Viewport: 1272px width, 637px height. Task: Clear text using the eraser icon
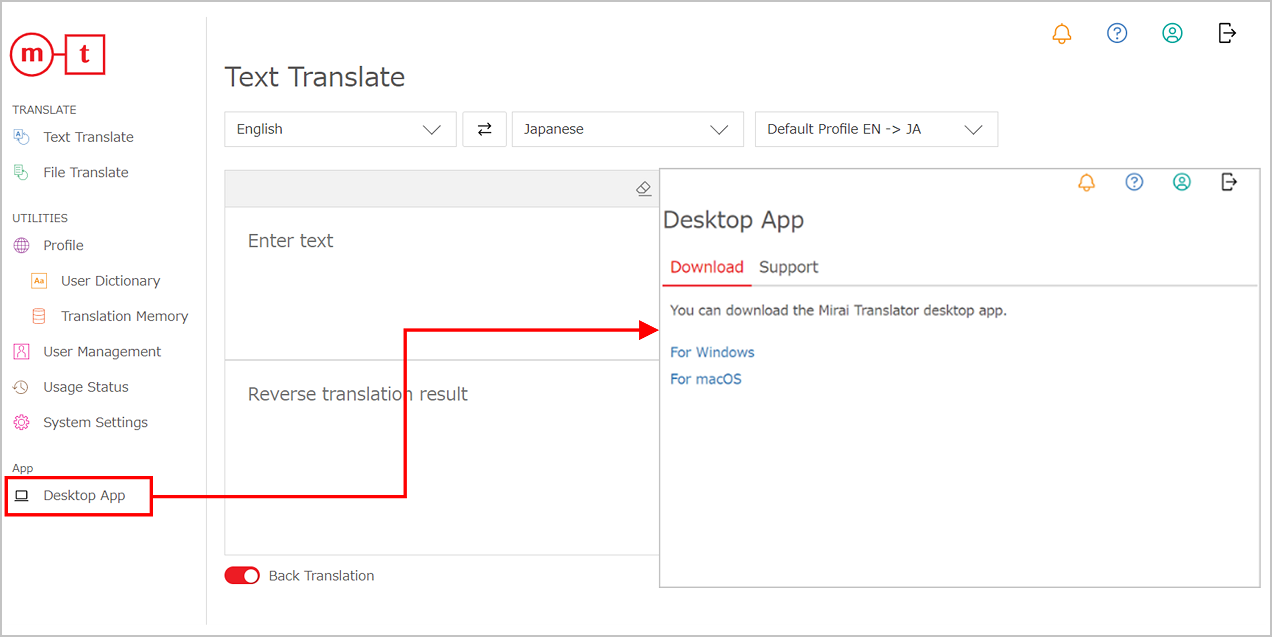[644, 188]
